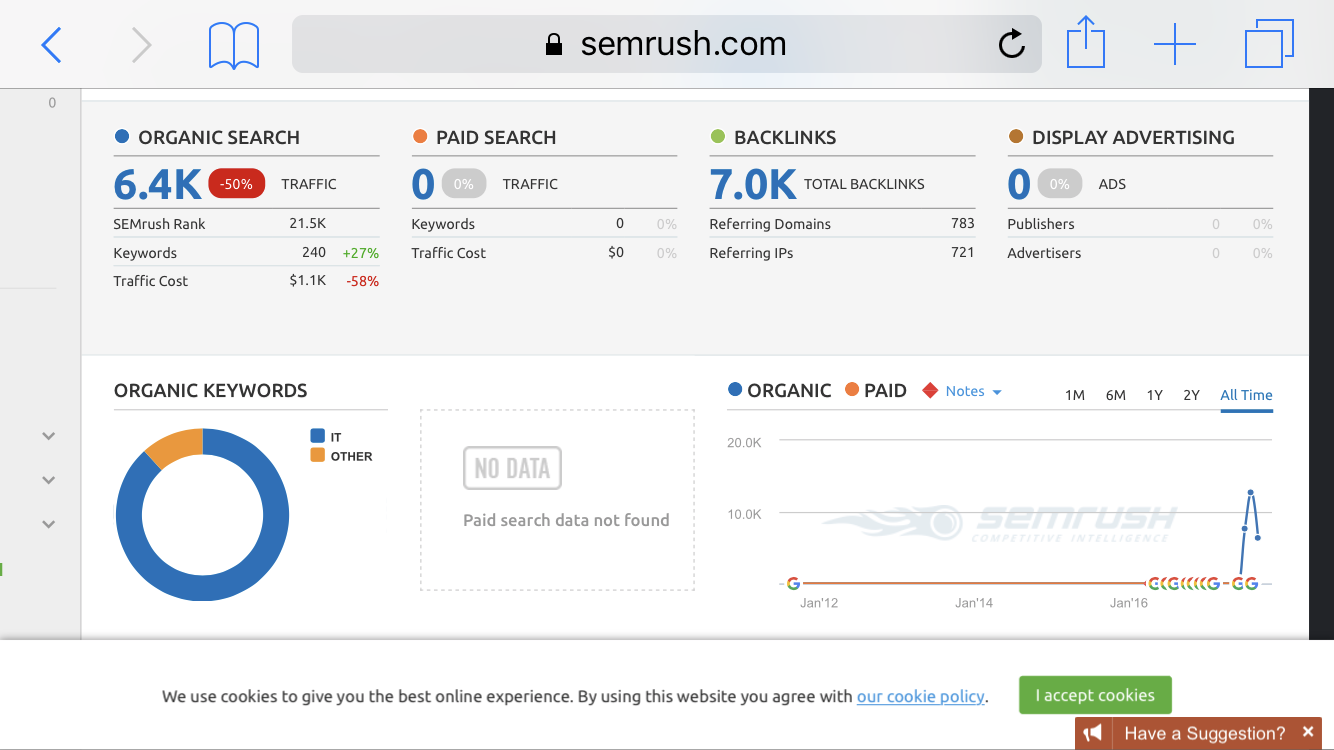Click the 7.0K total backlinks value
Viewport: 1334px width, 750px height.
(753, 184)
